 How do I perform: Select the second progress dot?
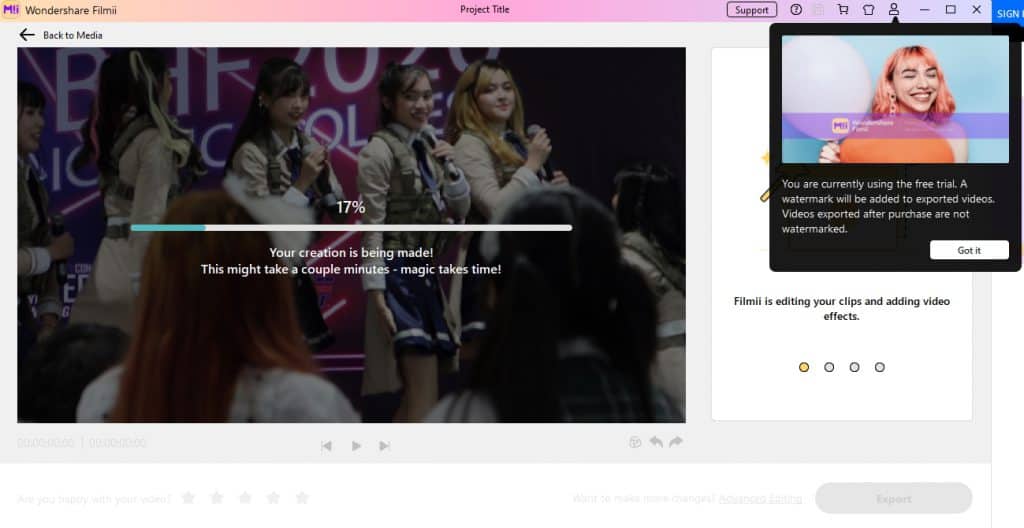pyautogui.click(x=829, y=367)
